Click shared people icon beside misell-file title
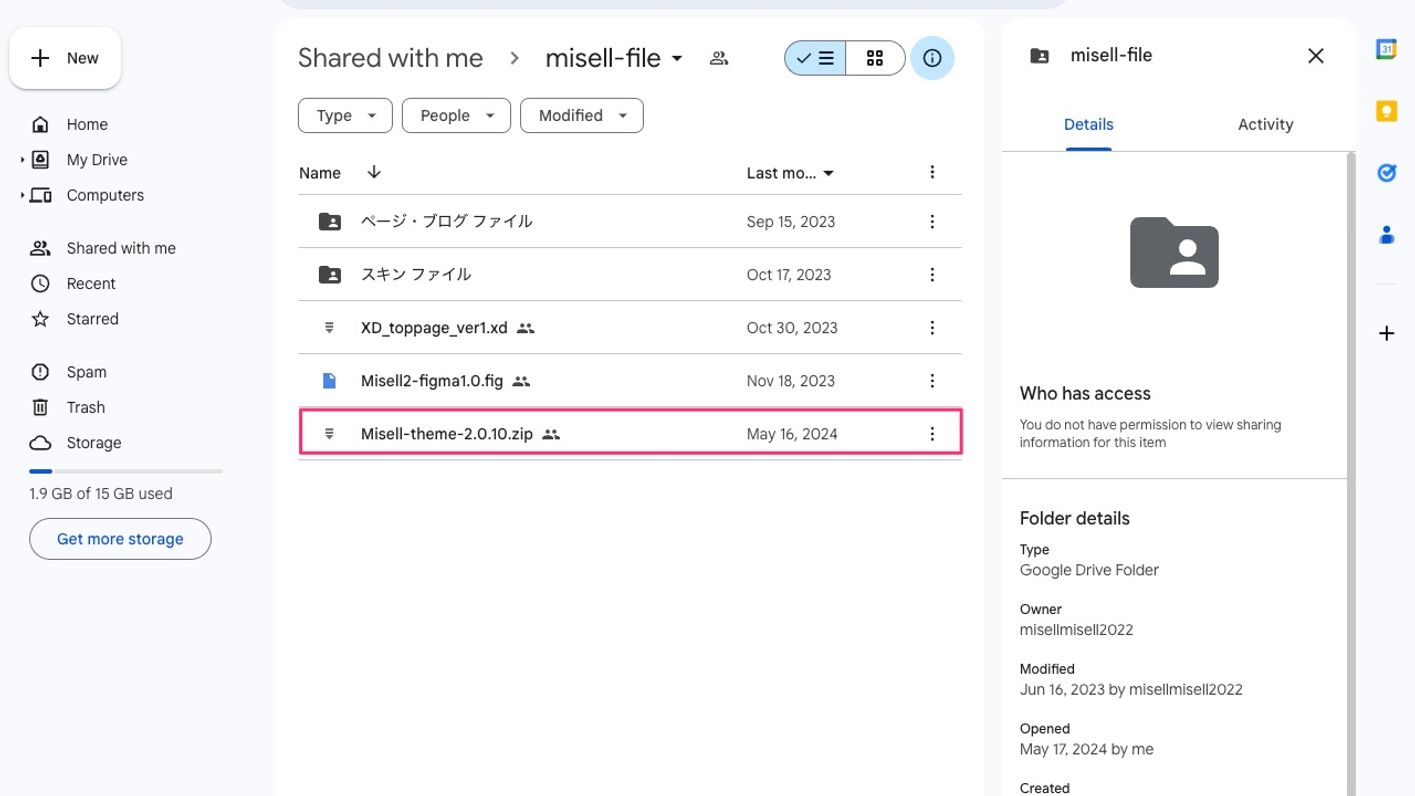The width and height of the screenshot is (1415, 796). pyautogui.click(x=719, y=58)
